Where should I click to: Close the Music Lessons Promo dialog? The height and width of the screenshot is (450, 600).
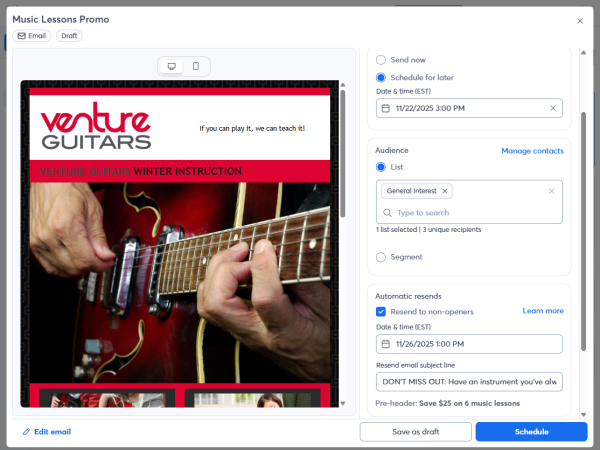pos(580,20)
